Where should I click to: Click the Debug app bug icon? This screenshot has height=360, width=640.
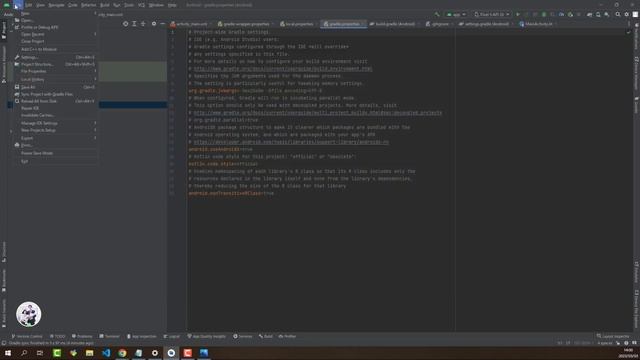544,14
